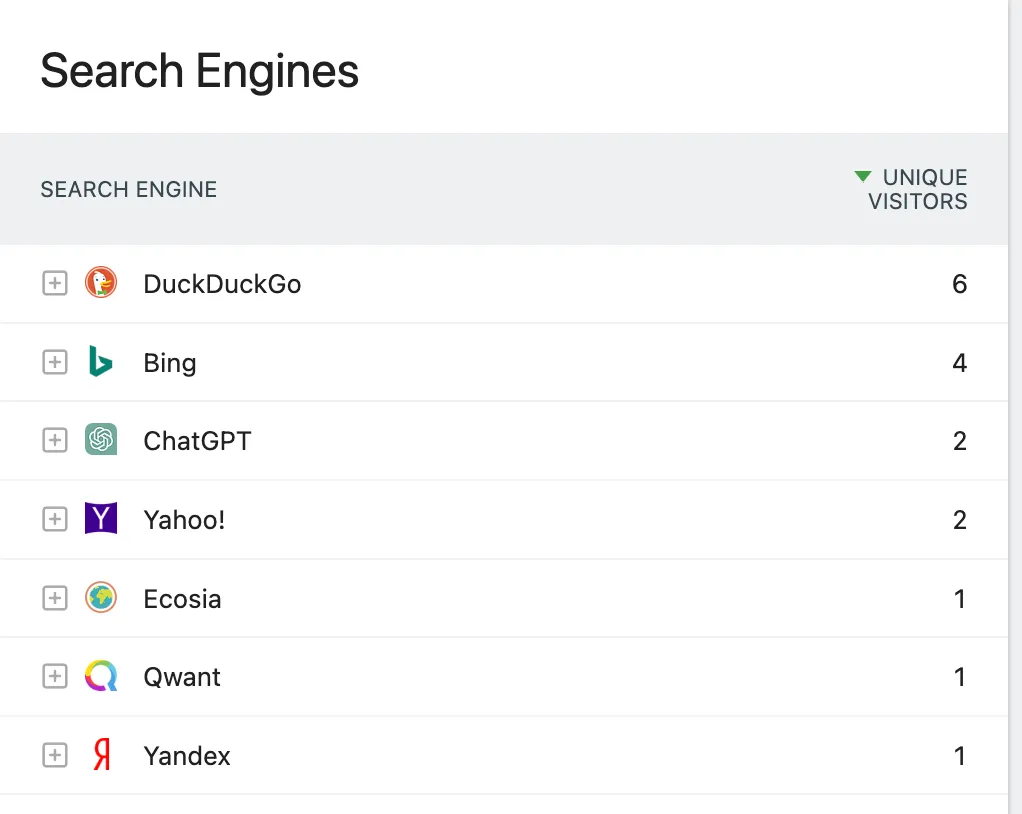This screenshot has width=1022, height=814.
Task: Click the Yandex red logo icon
Action: [x=101, y=756]
